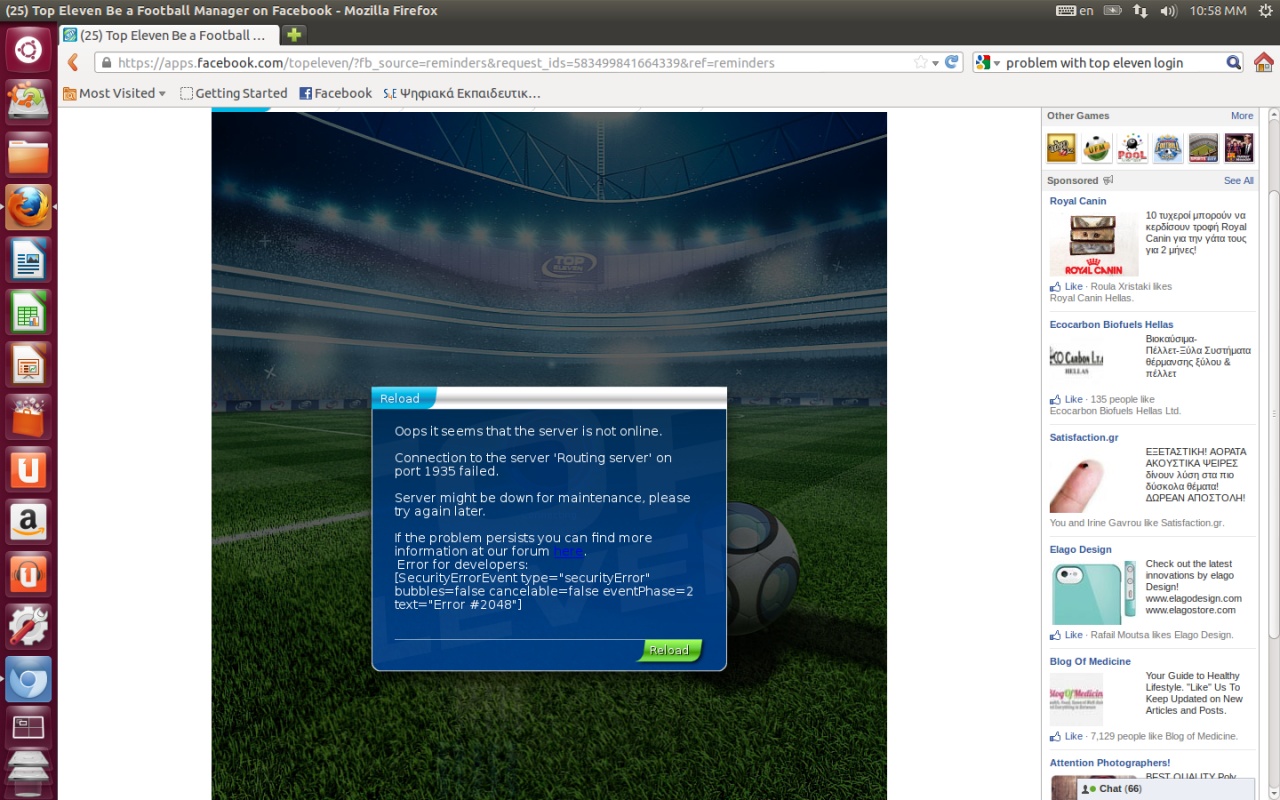This screenshot has height=800, width=1280.
Task: Launch LibreOffice Impress from the dock
Action: pyautogui.click(x=28, y=365)
